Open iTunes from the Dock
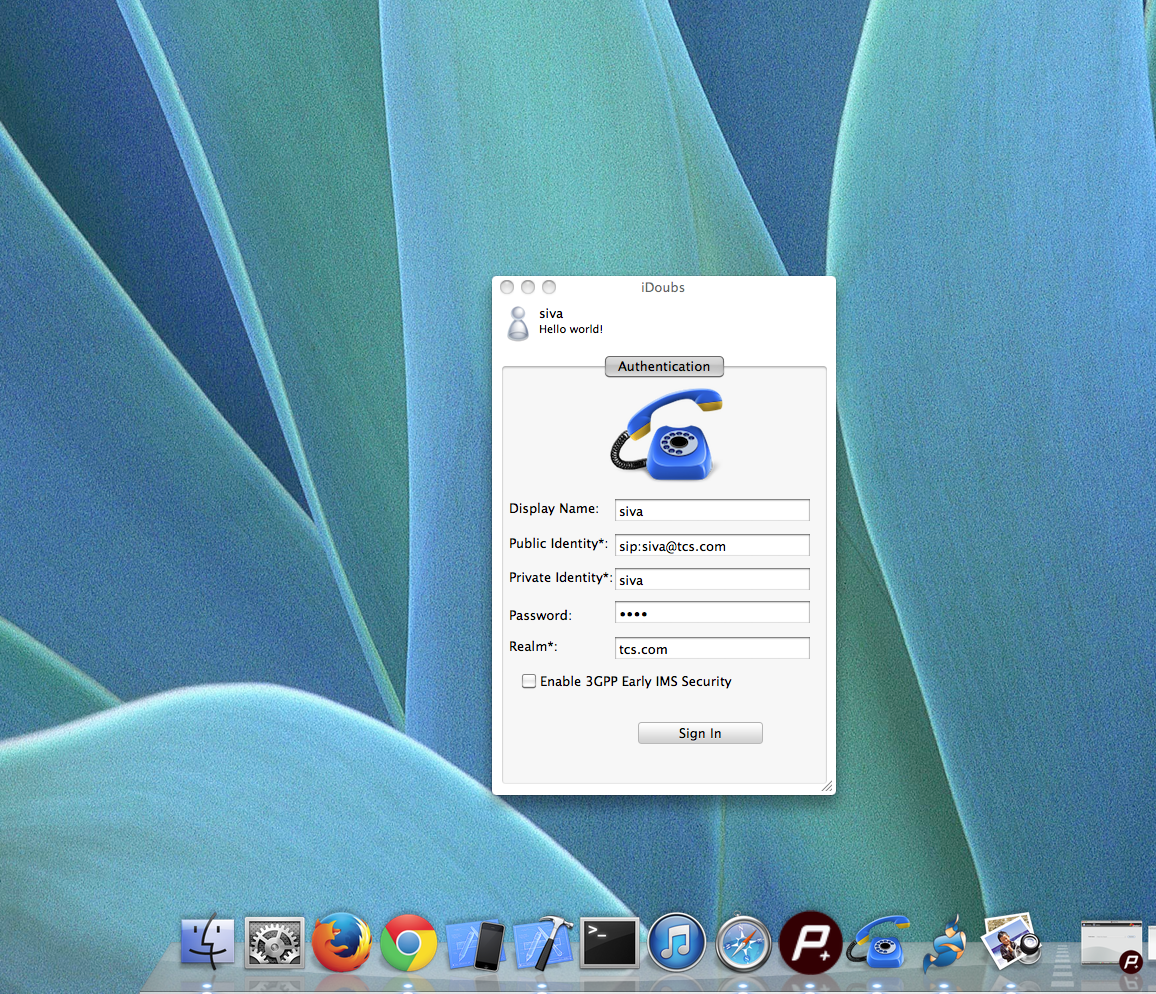 (x=676, y=941)
